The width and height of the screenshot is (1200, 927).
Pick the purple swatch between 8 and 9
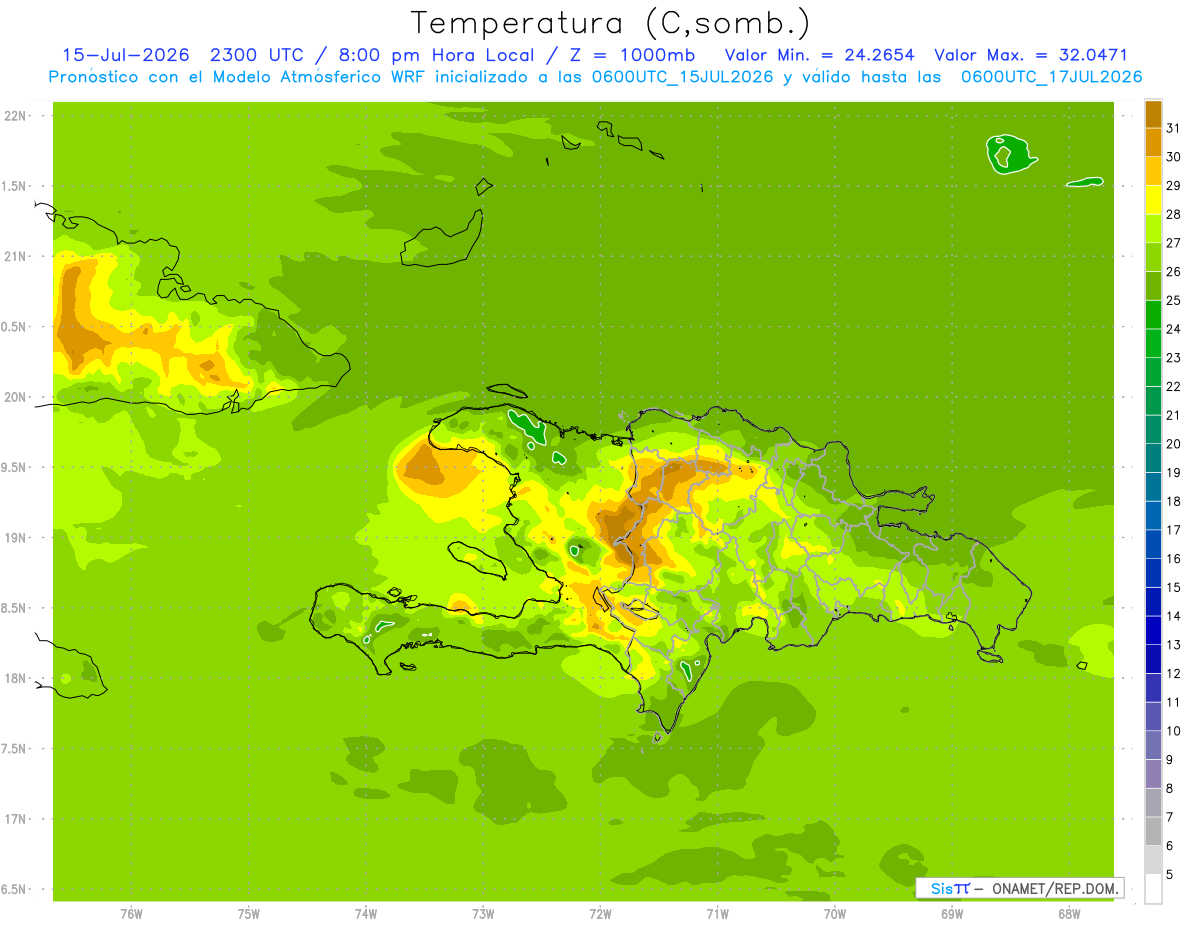point(1153,774)
